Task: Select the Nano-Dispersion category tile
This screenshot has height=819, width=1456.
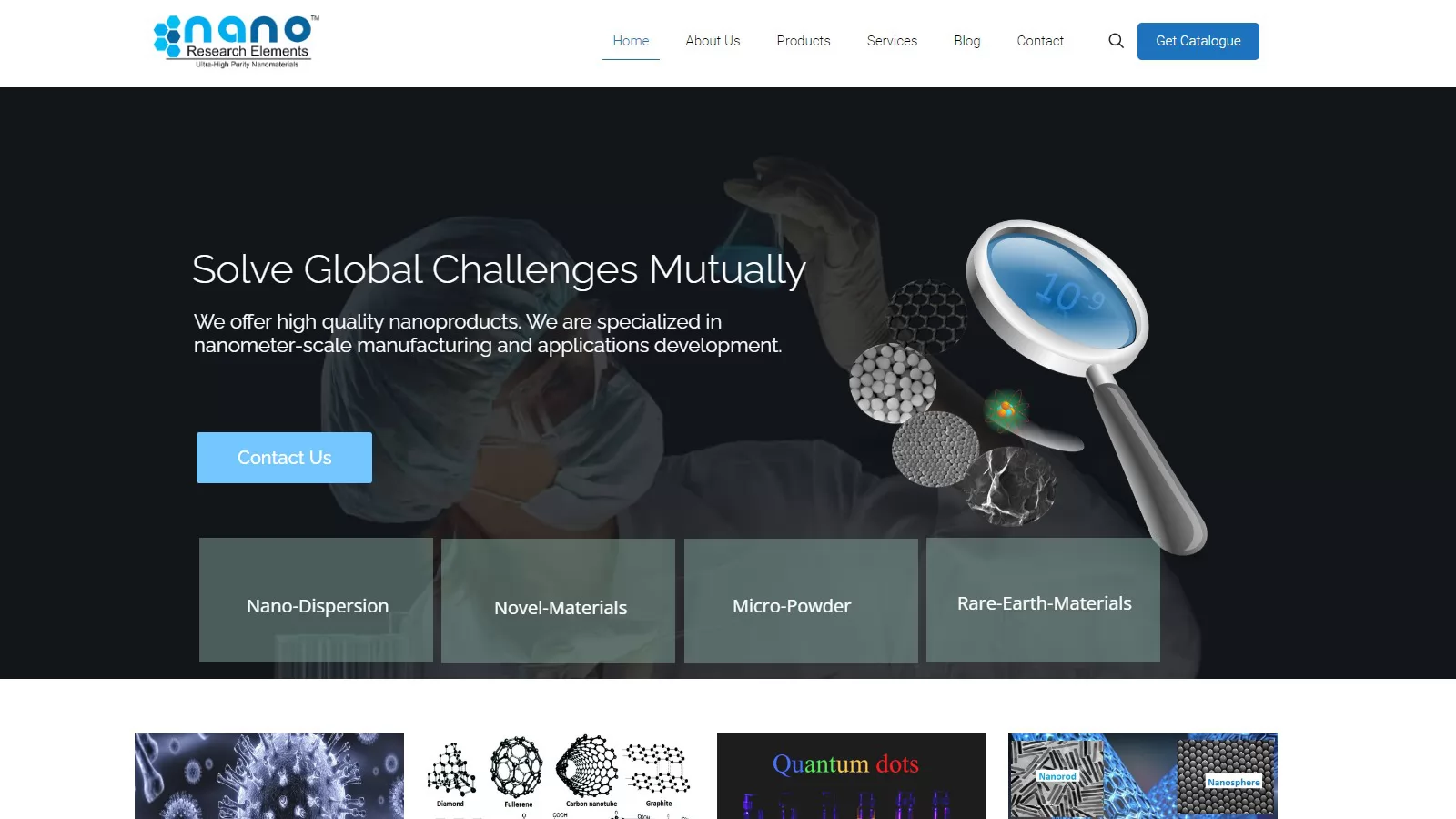Action: [317, 601]
